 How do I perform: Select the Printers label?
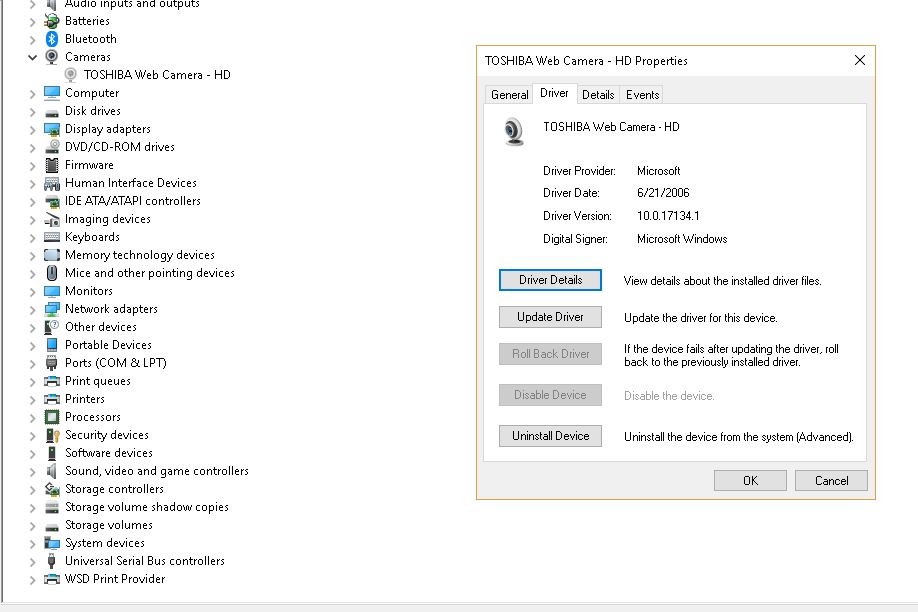tap(85, 399)
